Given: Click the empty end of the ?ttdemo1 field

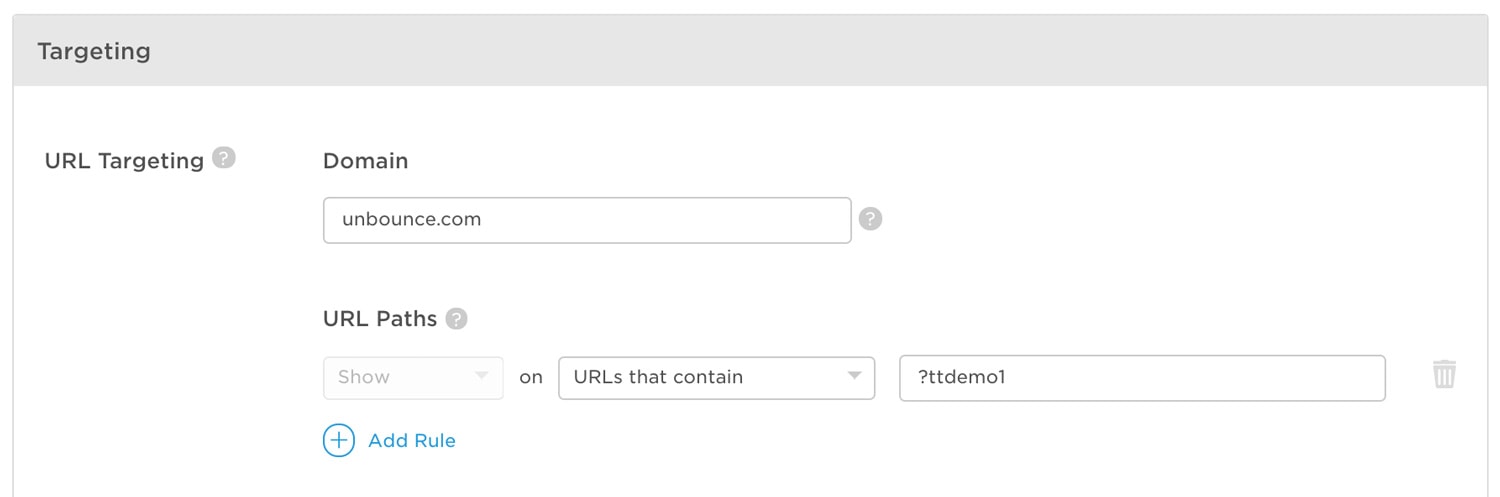Looking at the screenshot, I should tap(1200, 378).
